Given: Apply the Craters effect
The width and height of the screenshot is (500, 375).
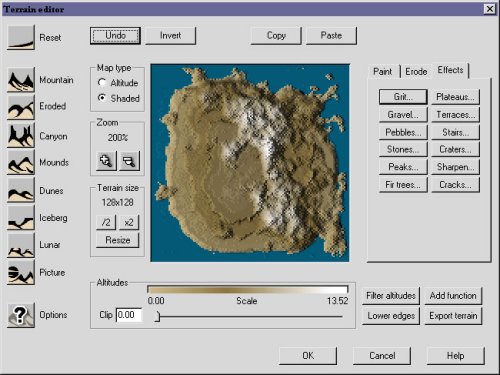Looking at the screenshot, I should coord(455,149).
